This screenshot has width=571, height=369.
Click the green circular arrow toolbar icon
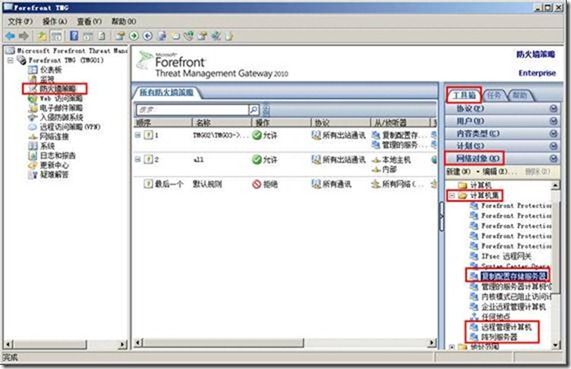click(x=134, y=36)
